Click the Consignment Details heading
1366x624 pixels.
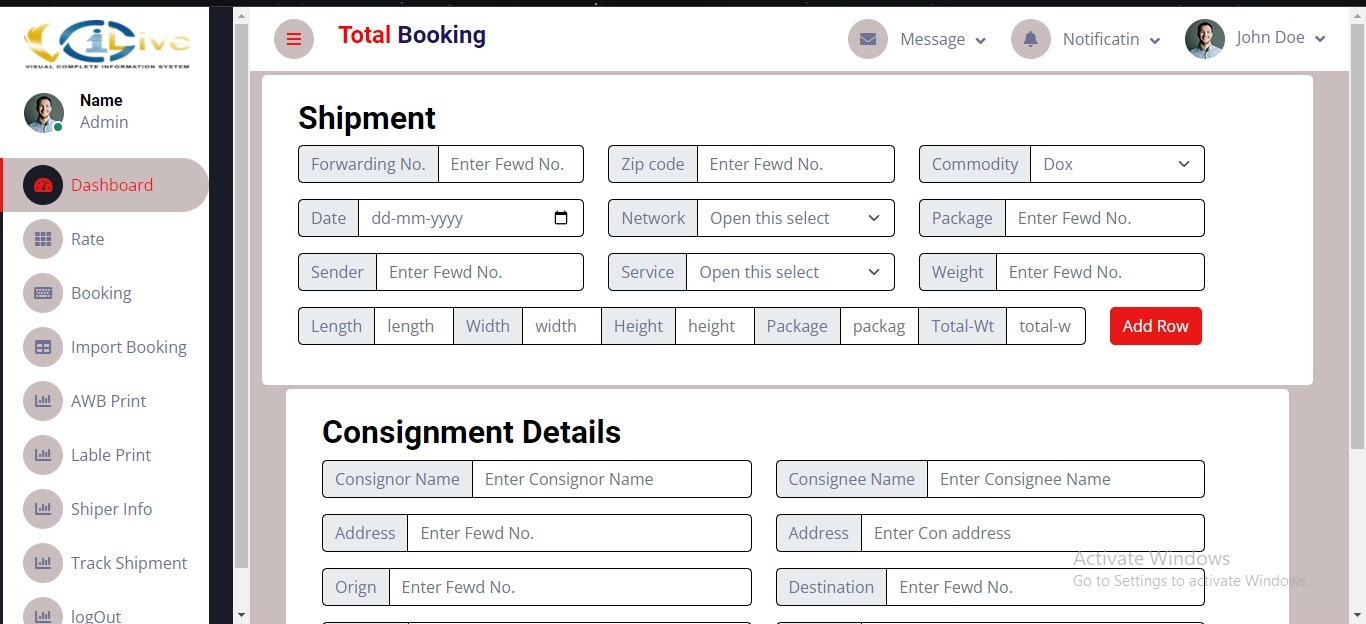click(471, 432)
